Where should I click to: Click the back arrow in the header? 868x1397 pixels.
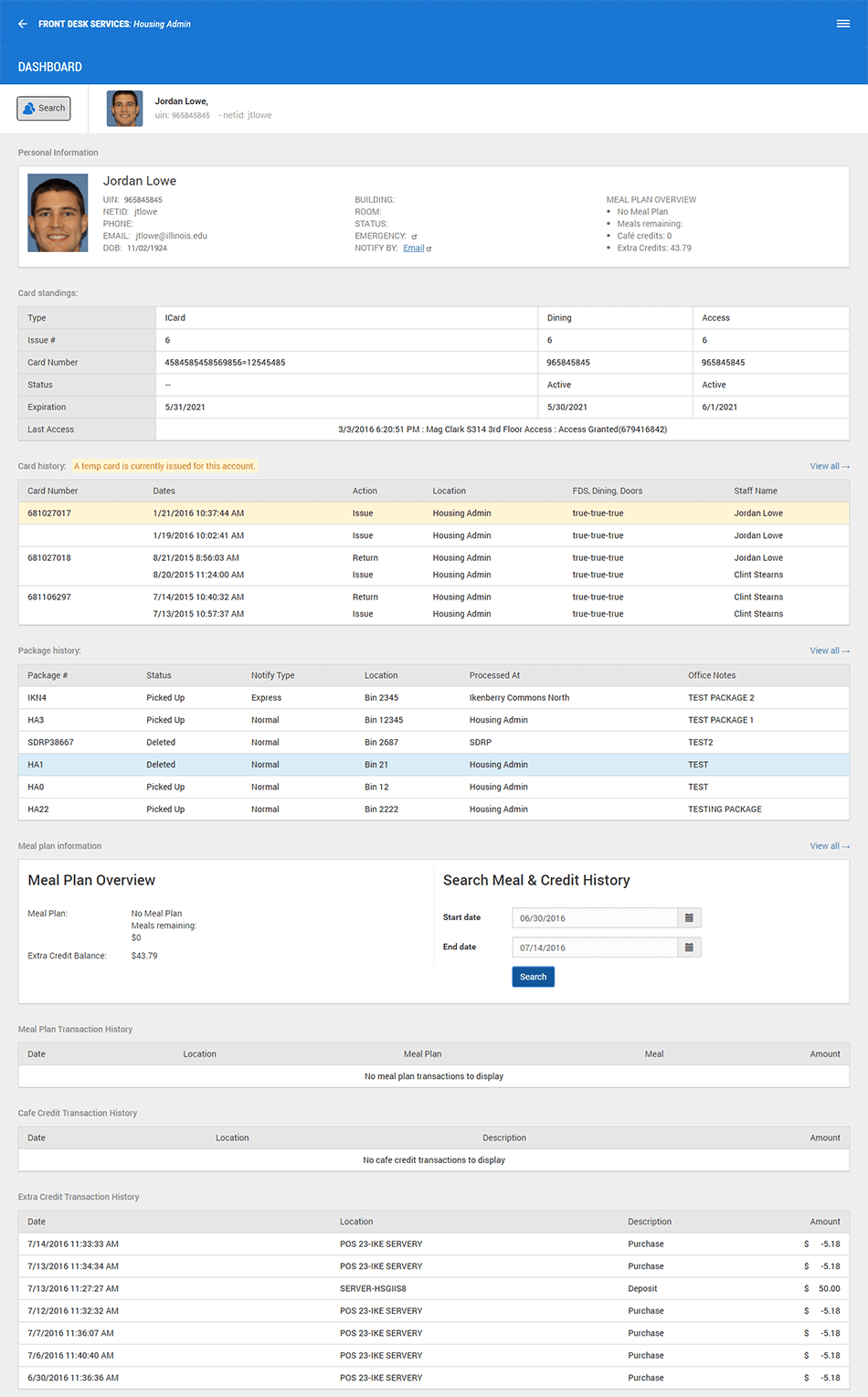[x=23, y=24]
